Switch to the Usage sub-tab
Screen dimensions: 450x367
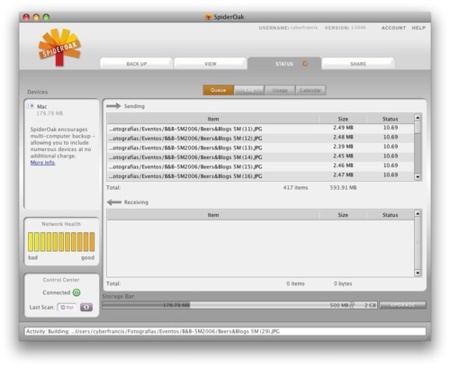point(280,90)
